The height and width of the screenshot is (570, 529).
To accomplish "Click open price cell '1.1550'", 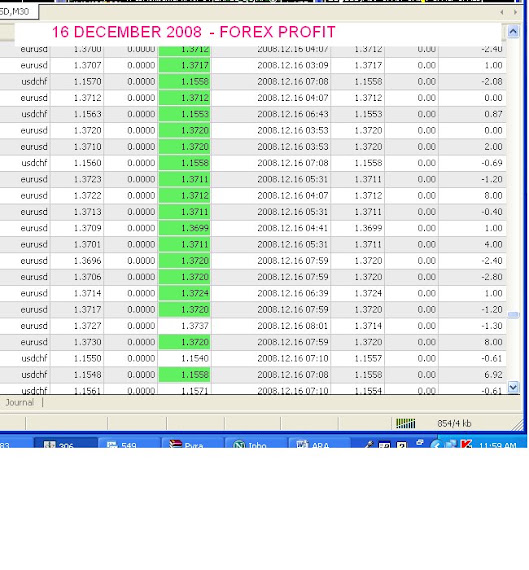I will [87, 358].
